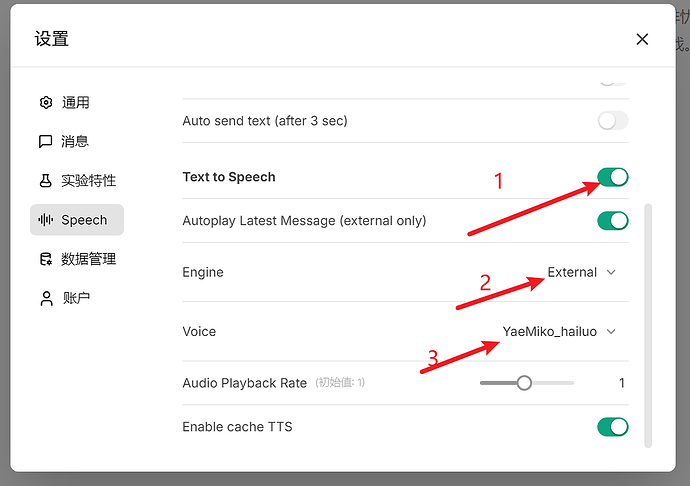Viewport: 690px width, 486px height.
Task: Expand the Engine chevron arrow
Action: coord(611,272)
